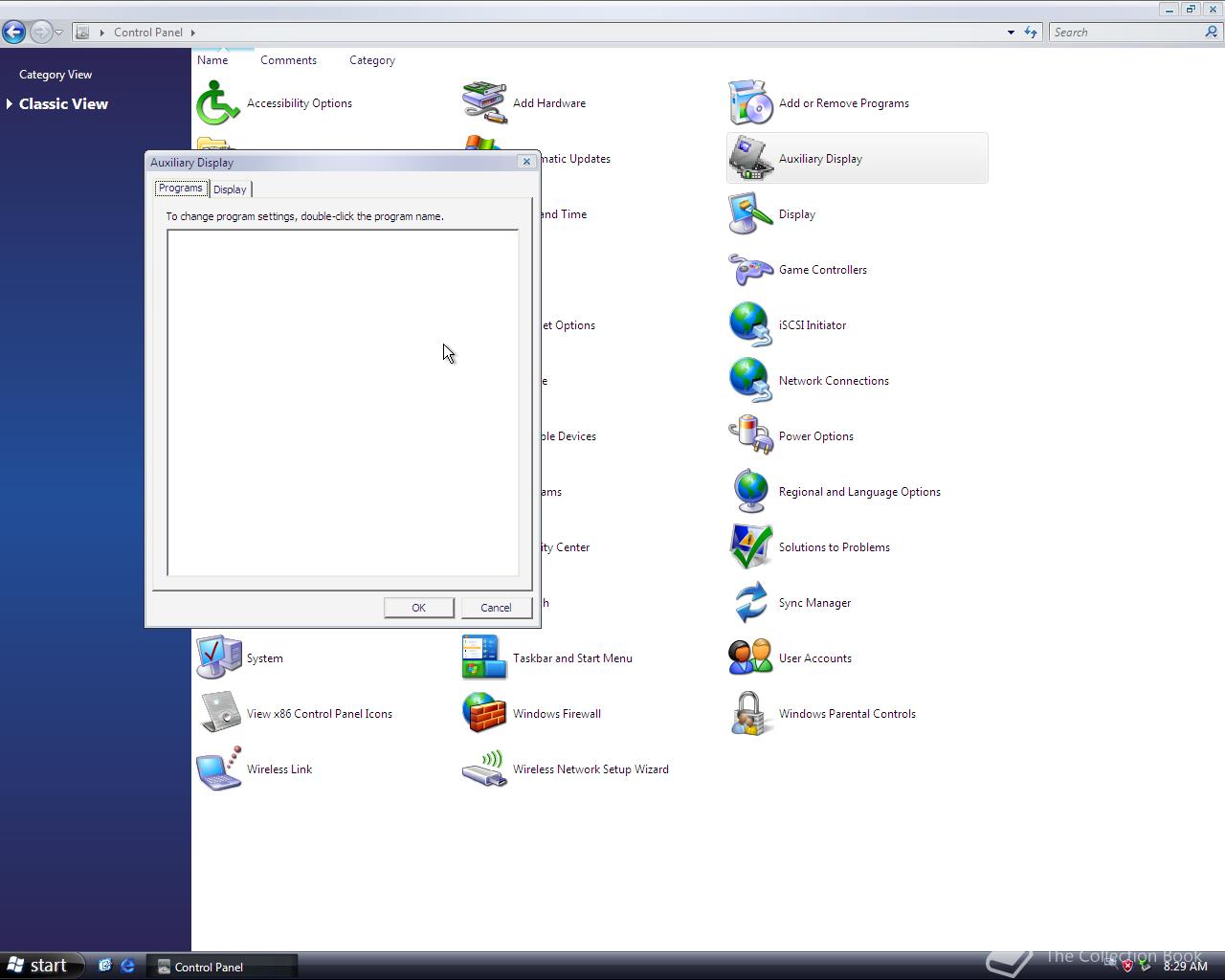Open Game Controllers icon
1225x980 pixels.
pyautogui.click(x=750, y=270)
